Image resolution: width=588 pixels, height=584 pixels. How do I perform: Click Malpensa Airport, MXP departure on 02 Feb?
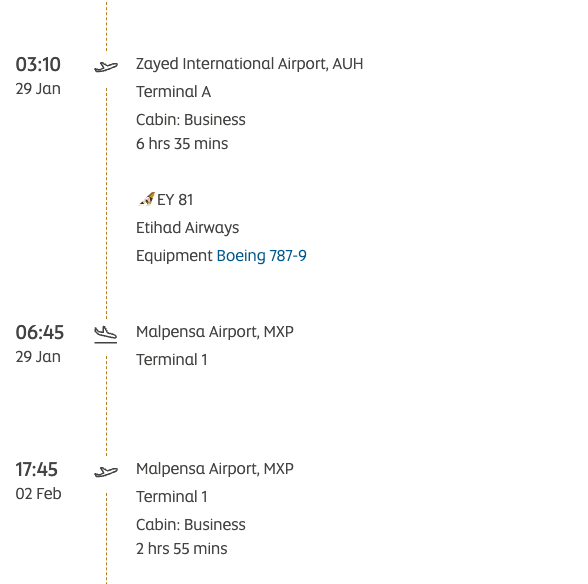pyautogui.click(x=214, y=469)
